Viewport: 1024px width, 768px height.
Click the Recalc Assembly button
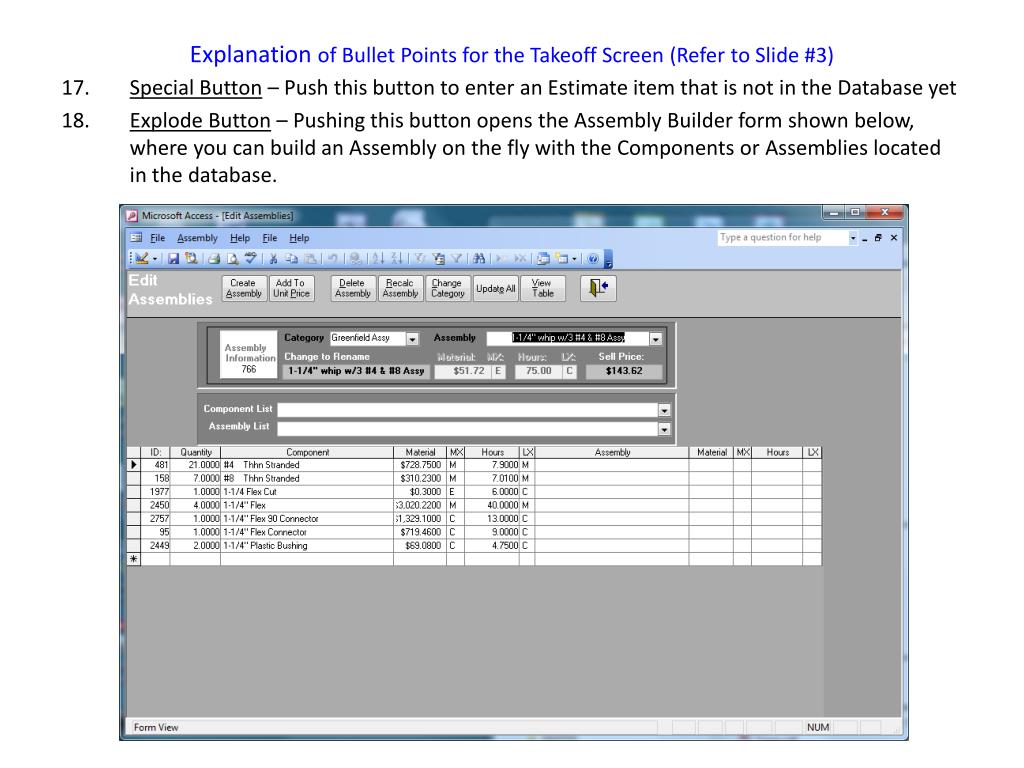(400, 288)
